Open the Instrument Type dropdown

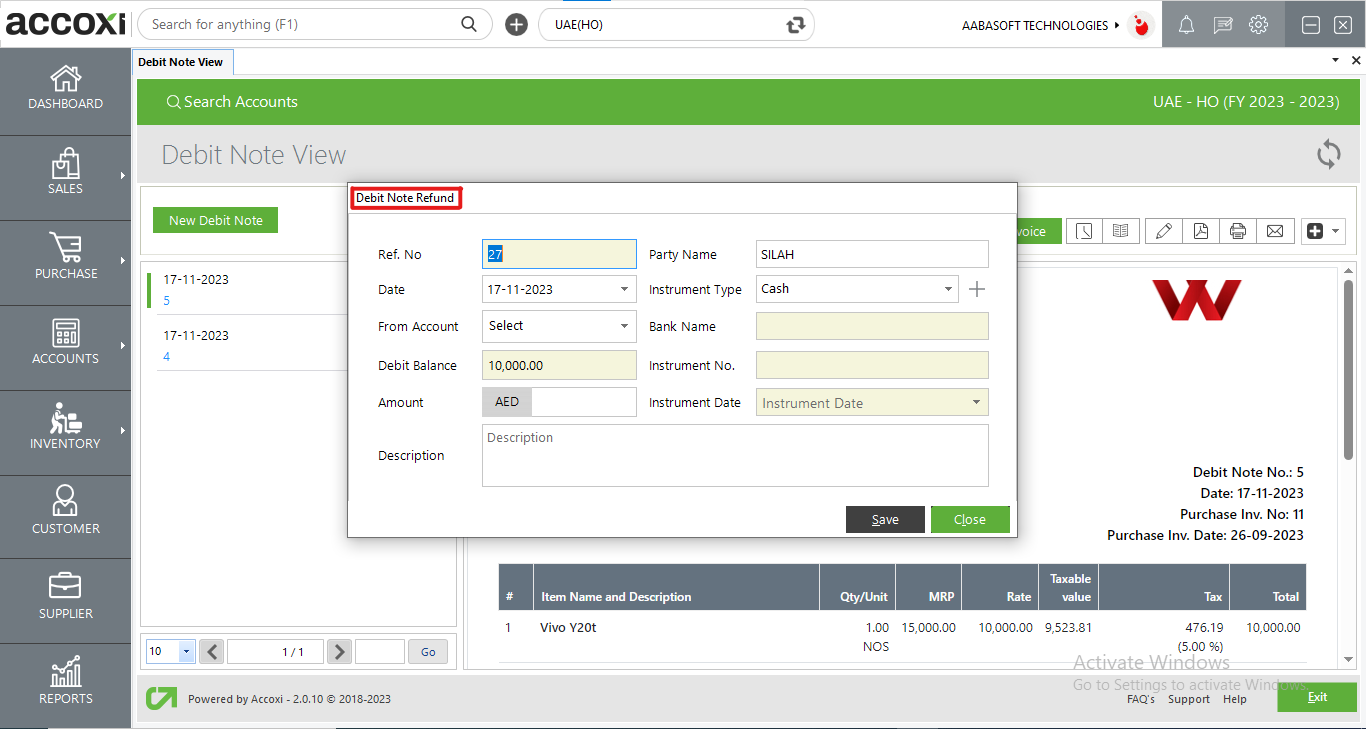(948, 289)
